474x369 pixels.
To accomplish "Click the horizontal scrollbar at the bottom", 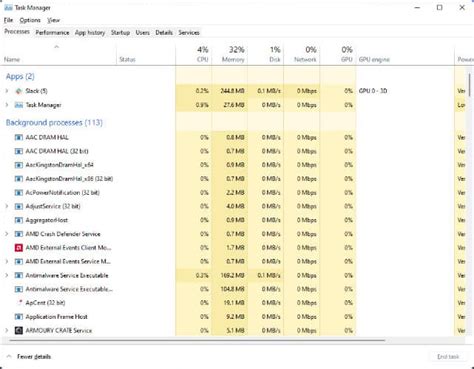I will 197,341.
